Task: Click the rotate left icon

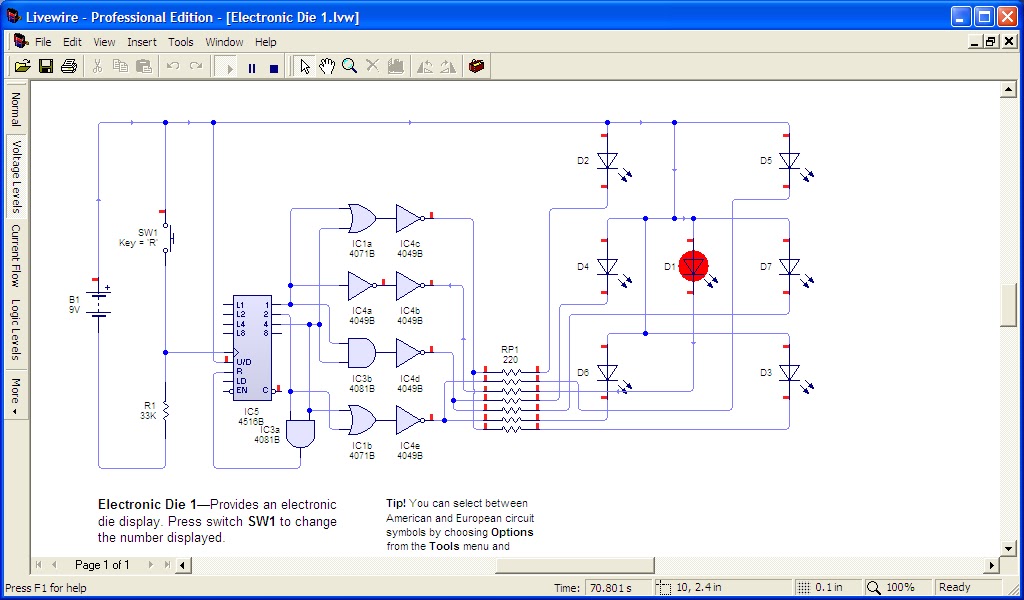Action: pyautogui.click(x=425, y=66)
